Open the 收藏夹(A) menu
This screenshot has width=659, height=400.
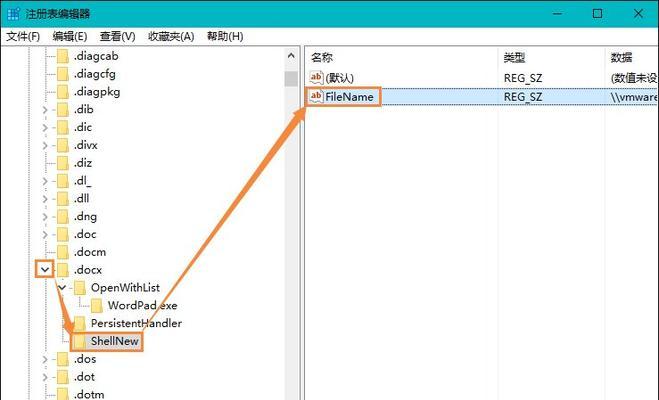coord(171,37)
